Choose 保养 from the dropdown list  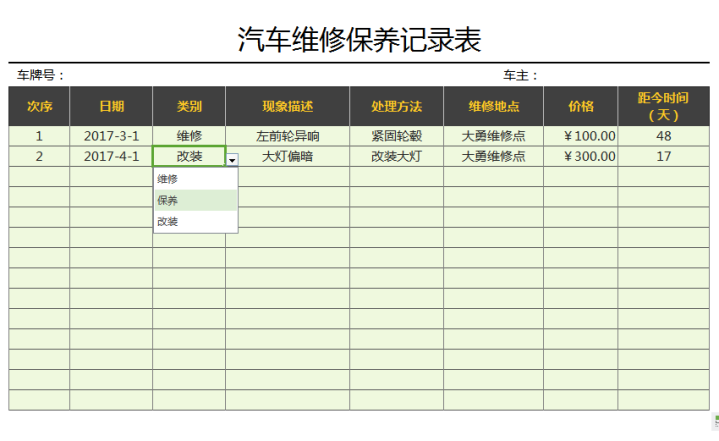(167, 200)
